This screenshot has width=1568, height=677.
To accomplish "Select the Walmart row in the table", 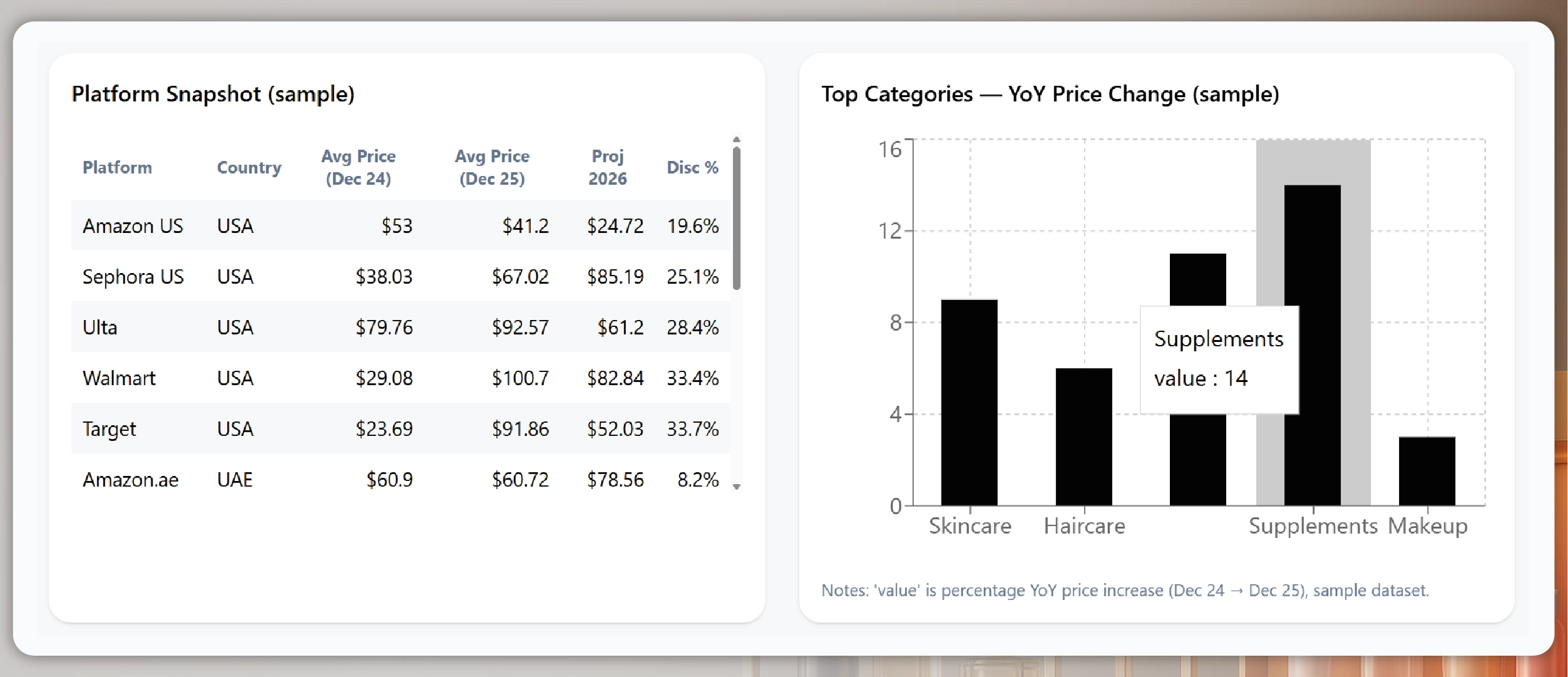I will [x=119, y=378].
